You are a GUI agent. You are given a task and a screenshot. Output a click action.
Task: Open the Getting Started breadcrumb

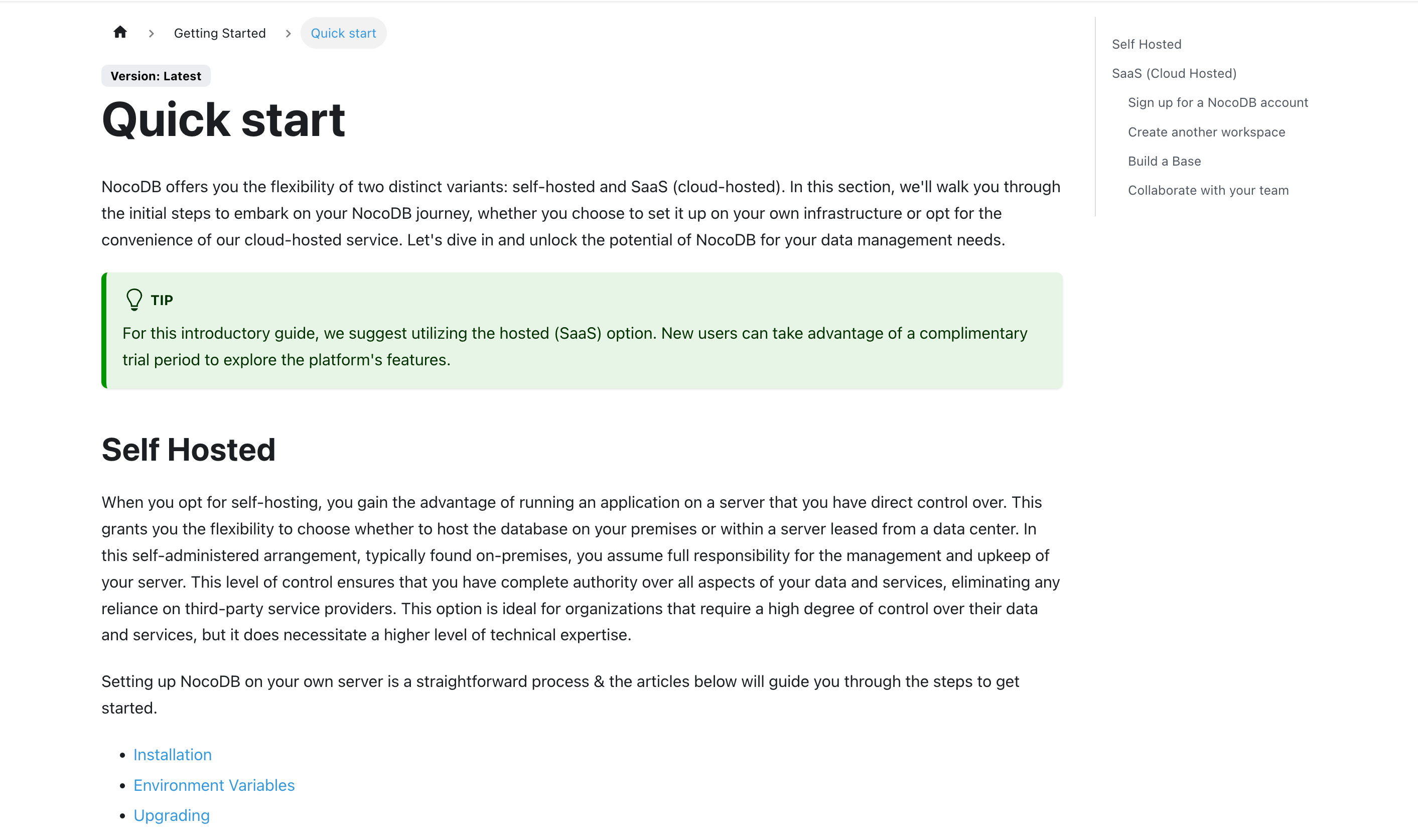(x=220, y=34)
